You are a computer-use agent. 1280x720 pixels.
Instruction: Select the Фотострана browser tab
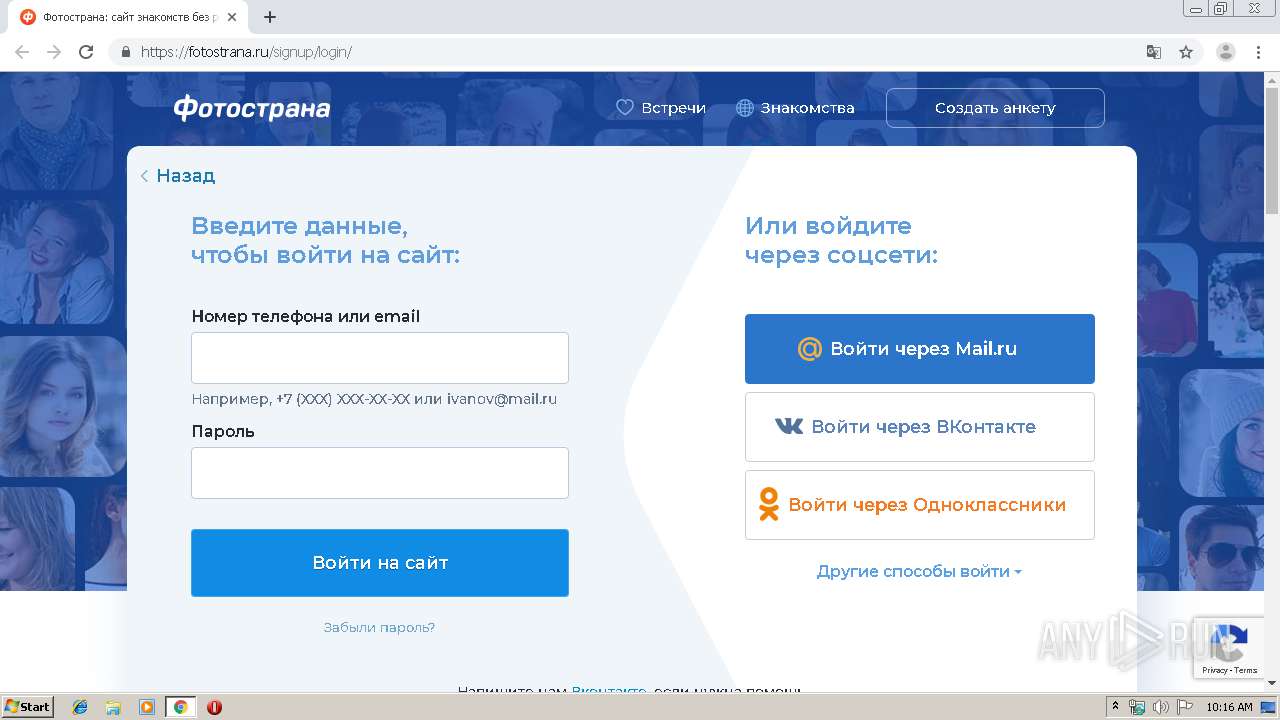click(128, 17)
